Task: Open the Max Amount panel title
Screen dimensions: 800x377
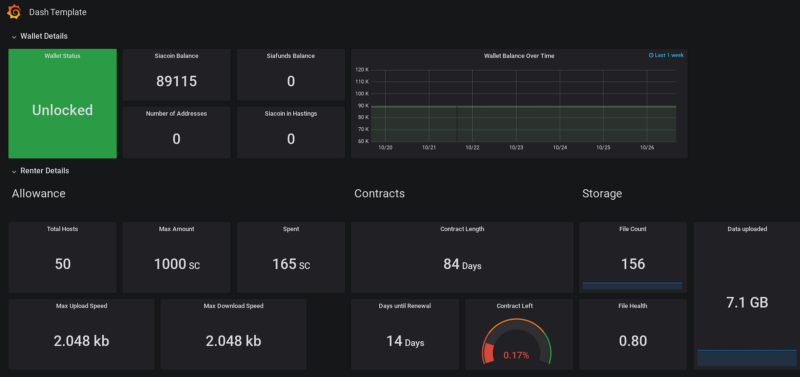Action: tap(177, 229)
